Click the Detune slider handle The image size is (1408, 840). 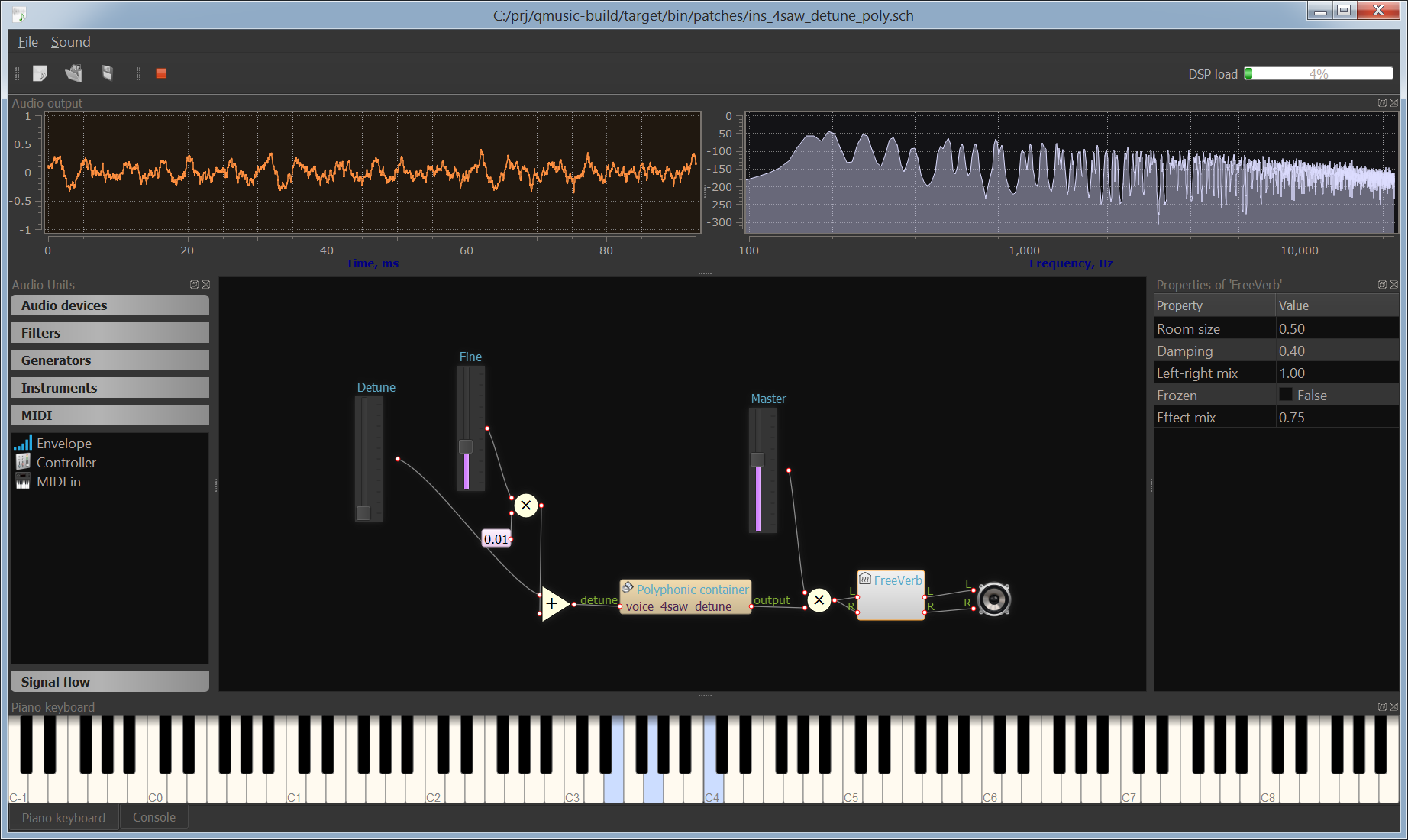click(x=363, y=513)
